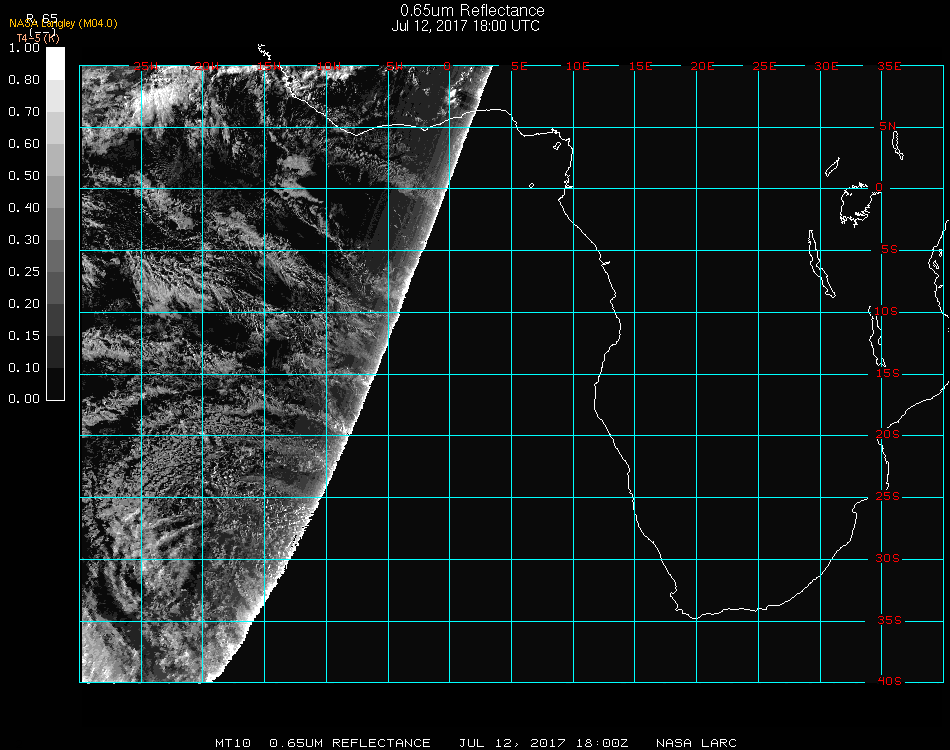Click the 30E longitude label
Image resolution: width=950 pixels, height=750 pixels.
pos(826,66)
